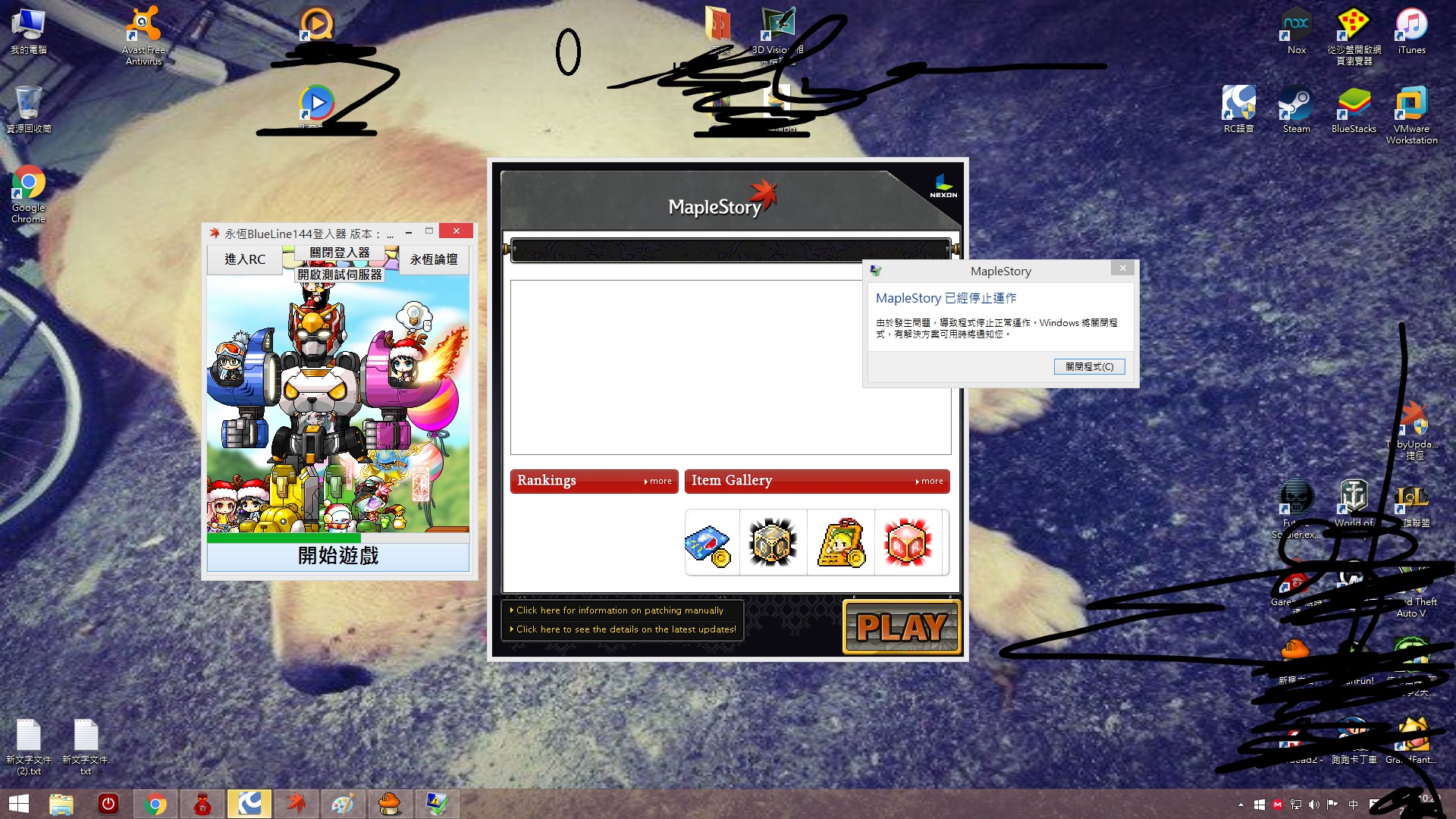Close the MapleStory error dialog
Image resolution: width=1456 pixels, height=819 pixels.
(1123, 268)
